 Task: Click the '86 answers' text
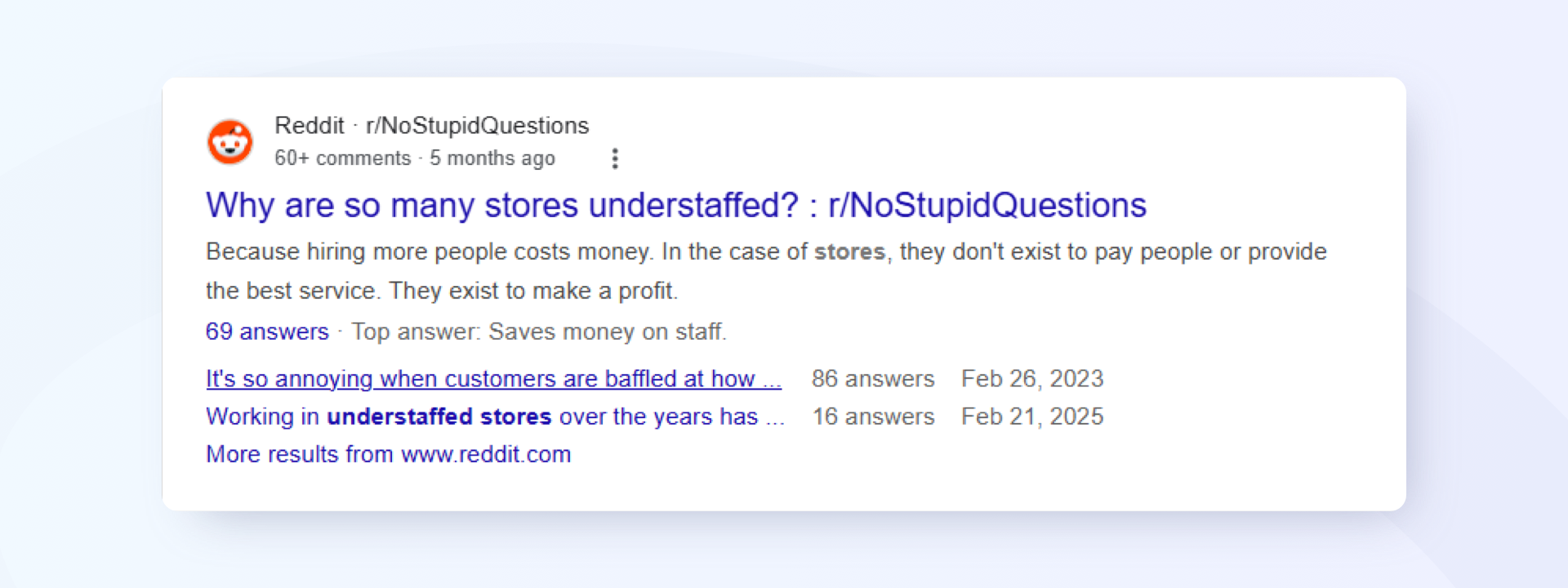[x=873, y=379]
